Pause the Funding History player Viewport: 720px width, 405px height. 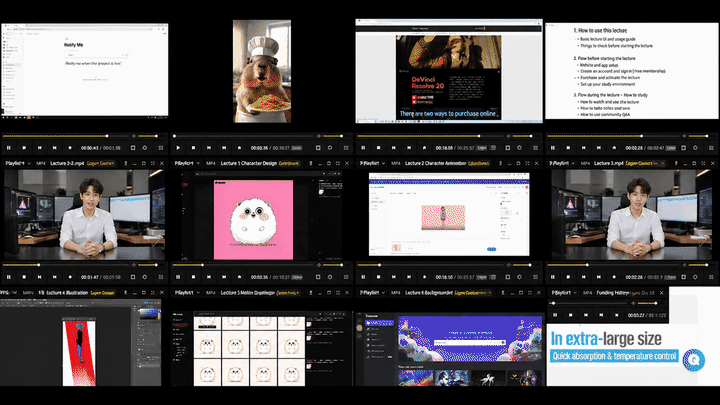555,315
